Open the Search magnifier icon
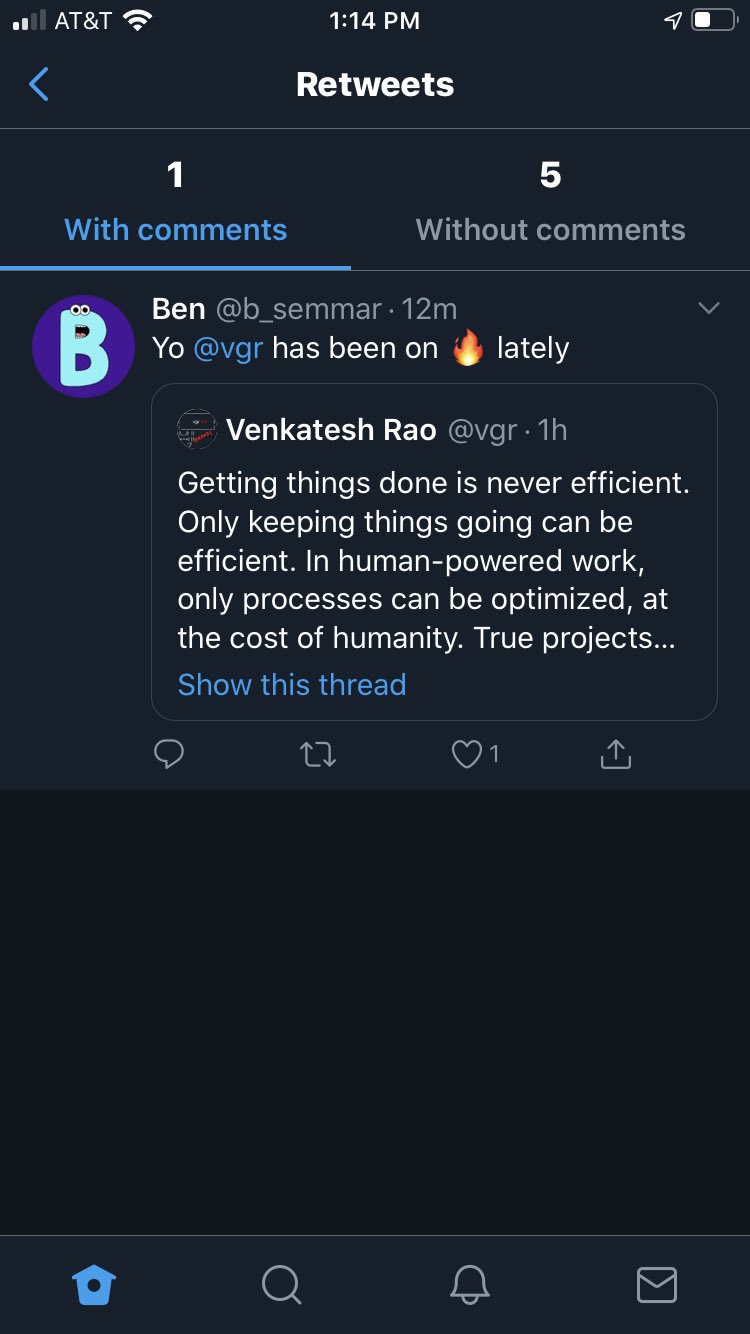Viewport: 750px width, 1334px height. click(x=280, y=1284)
